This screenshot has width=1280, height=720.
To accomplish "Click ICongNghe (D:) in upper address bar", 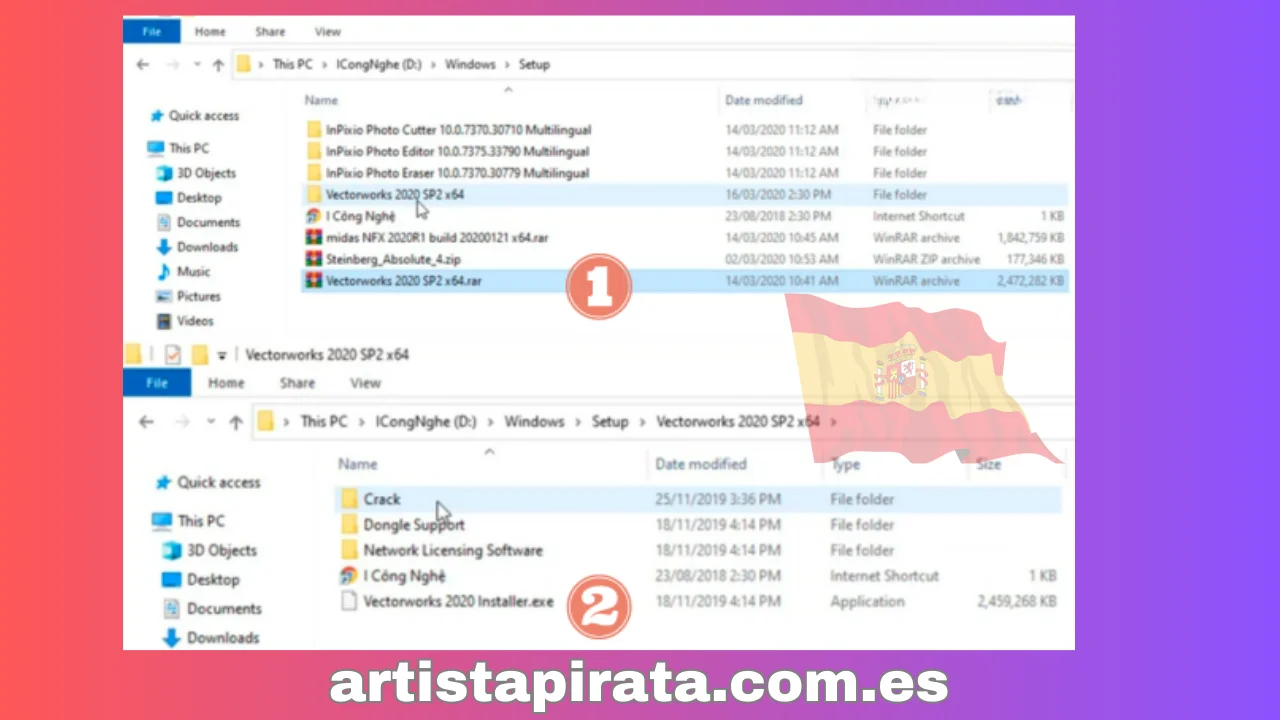I will [378, 64].
